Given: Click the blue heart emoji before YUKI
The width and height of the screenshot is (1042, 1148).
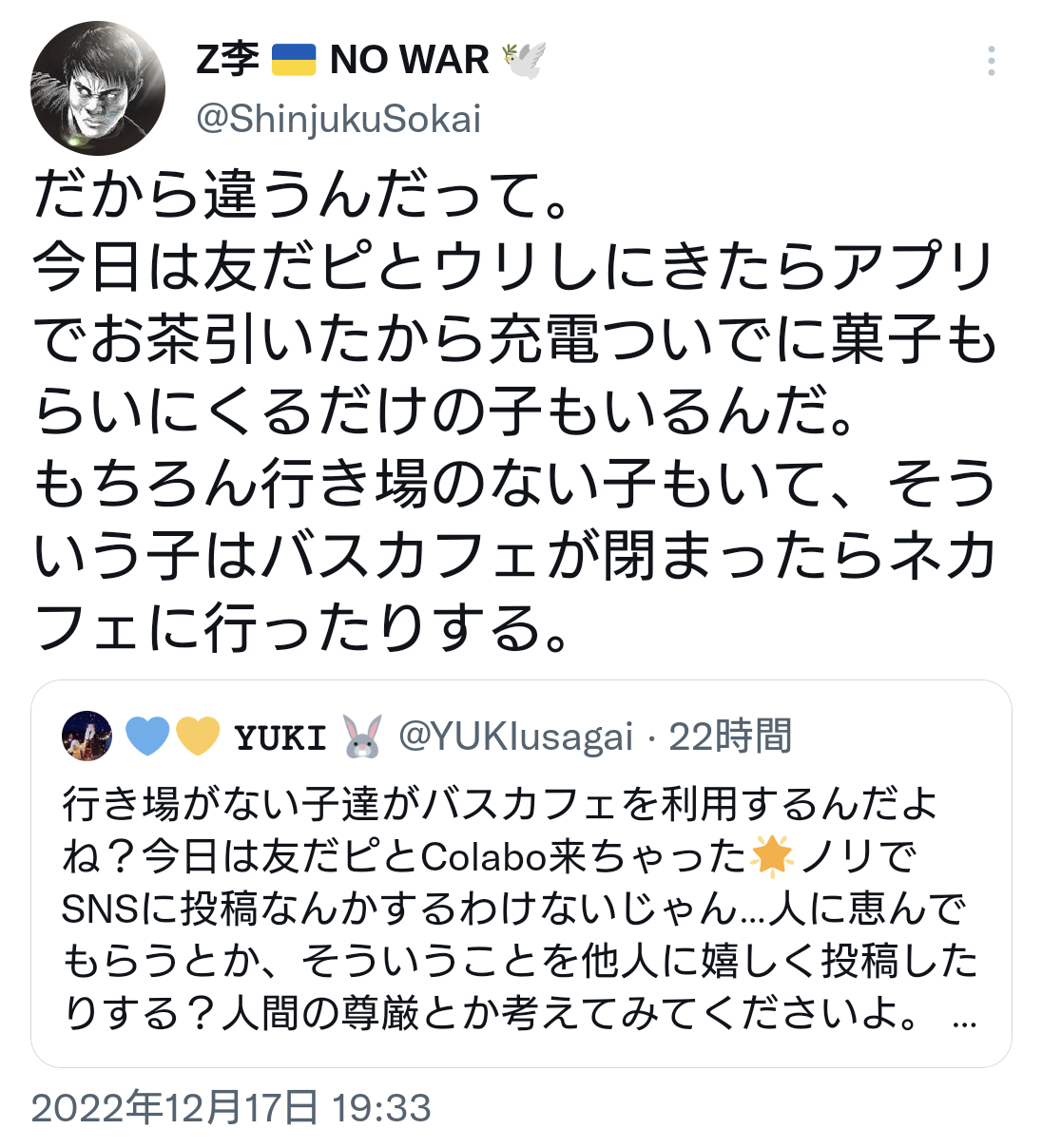Looking at the screenshot, I should [x=147, y=737].
